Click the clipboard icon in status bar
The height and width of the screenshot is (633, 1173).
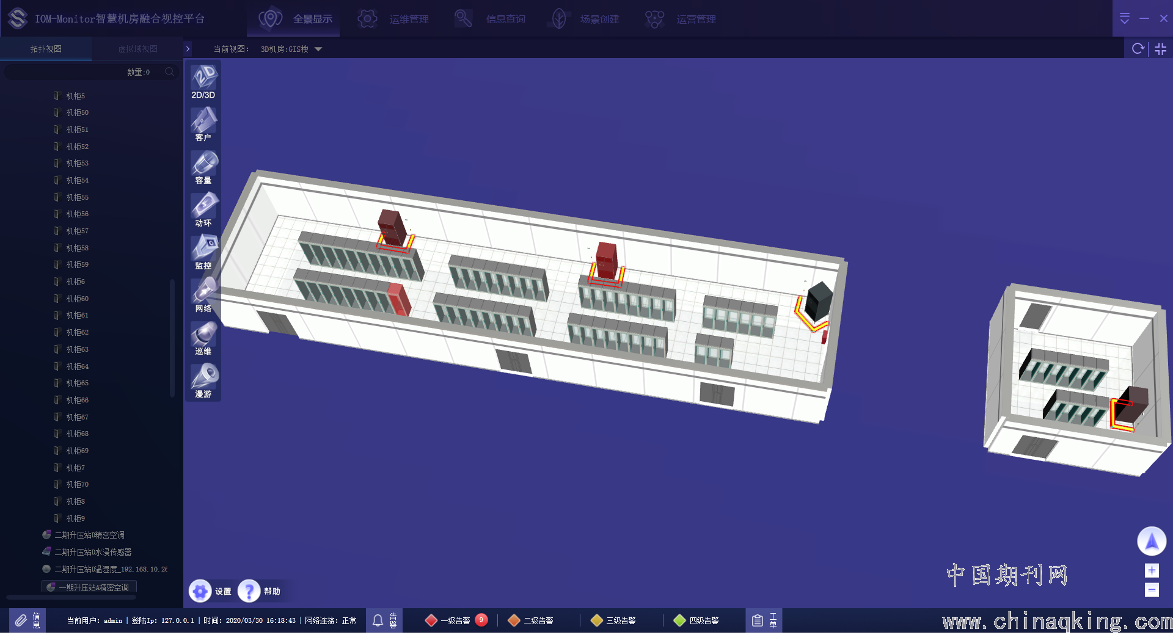click(757, 620)
